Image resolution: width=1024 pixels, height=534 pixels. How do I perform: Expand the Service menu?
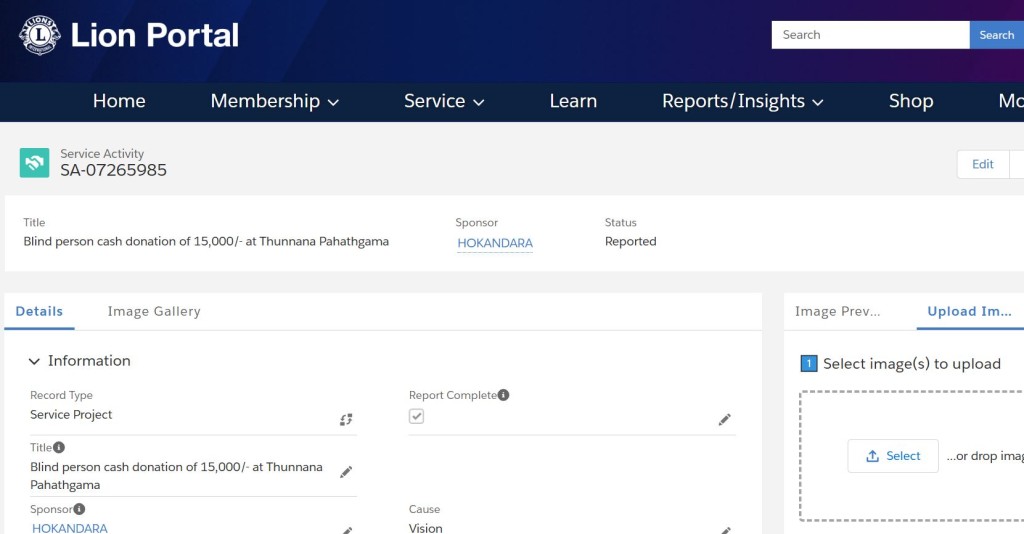tap(444, 101)
